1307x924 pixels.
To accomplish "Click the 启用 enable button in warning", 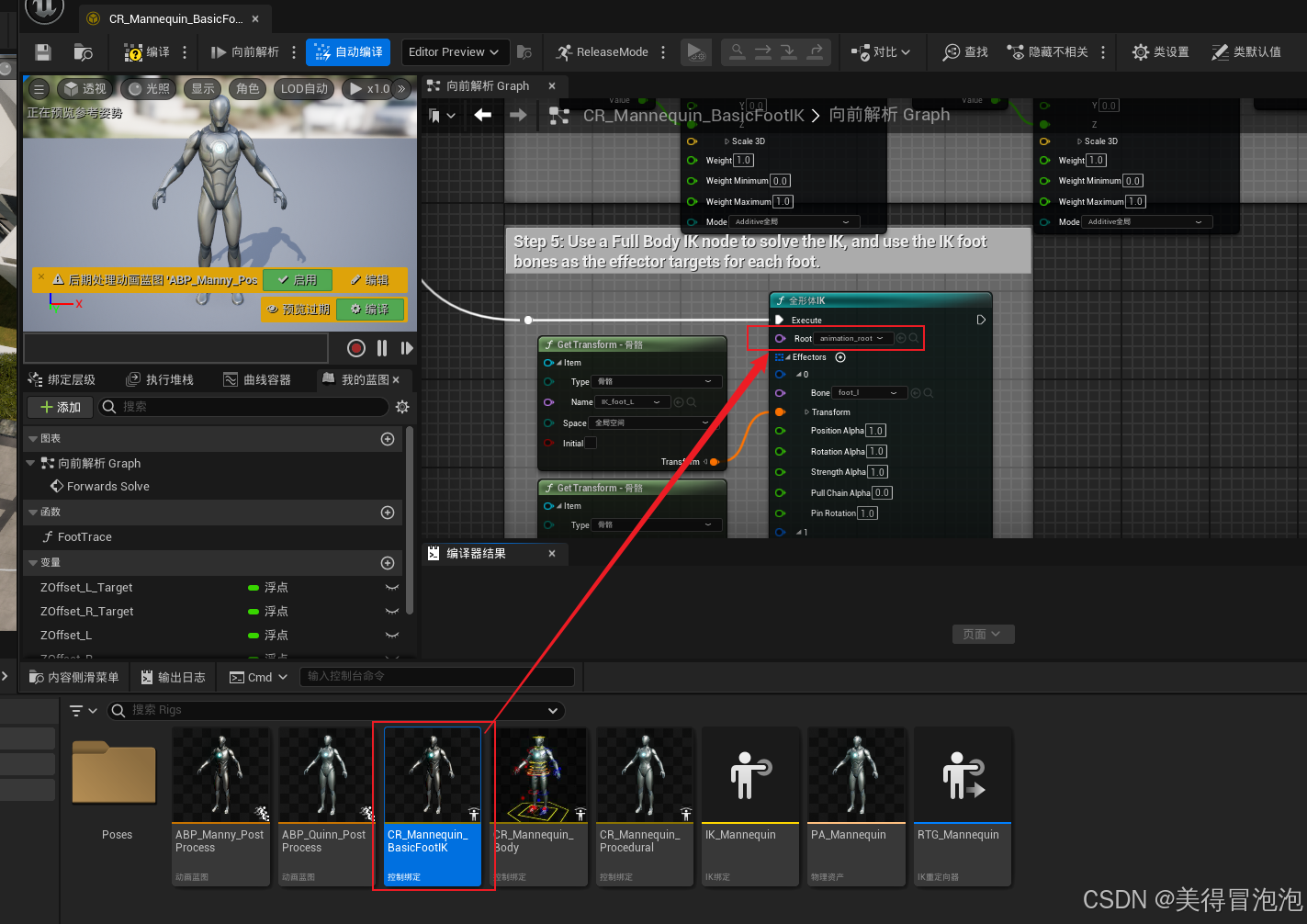I will [298, 280].
